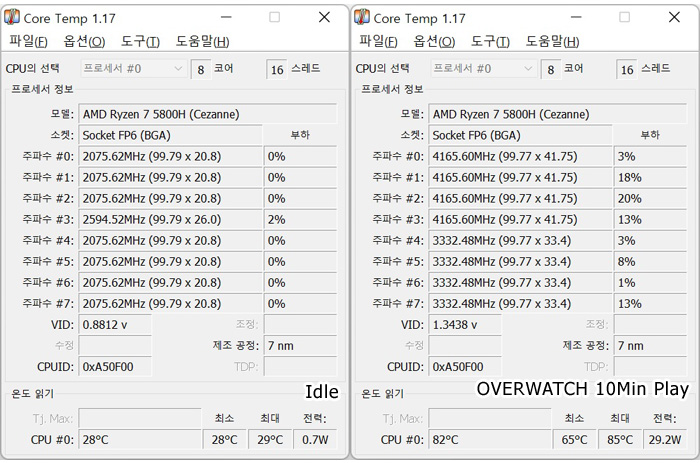Maximize the left (Idle) Core Temp window
This screenshot has width=700, height=463.
click(x=275, y=17)
